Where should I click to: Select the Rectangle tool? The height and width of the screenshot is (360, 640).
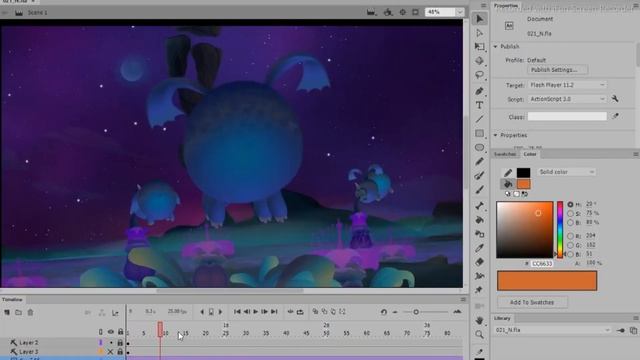point(480,133)
